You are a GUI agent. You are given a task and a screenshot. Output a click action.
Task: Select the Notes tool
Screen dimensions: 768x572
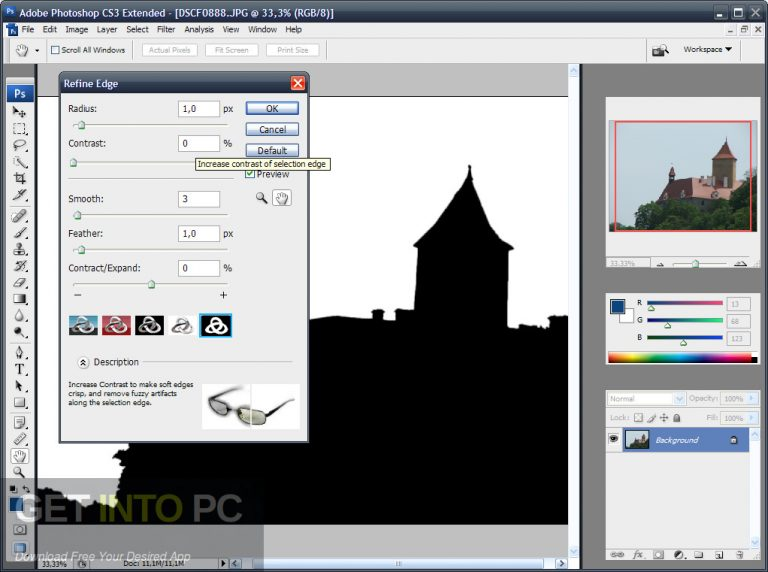coord(19,423)
